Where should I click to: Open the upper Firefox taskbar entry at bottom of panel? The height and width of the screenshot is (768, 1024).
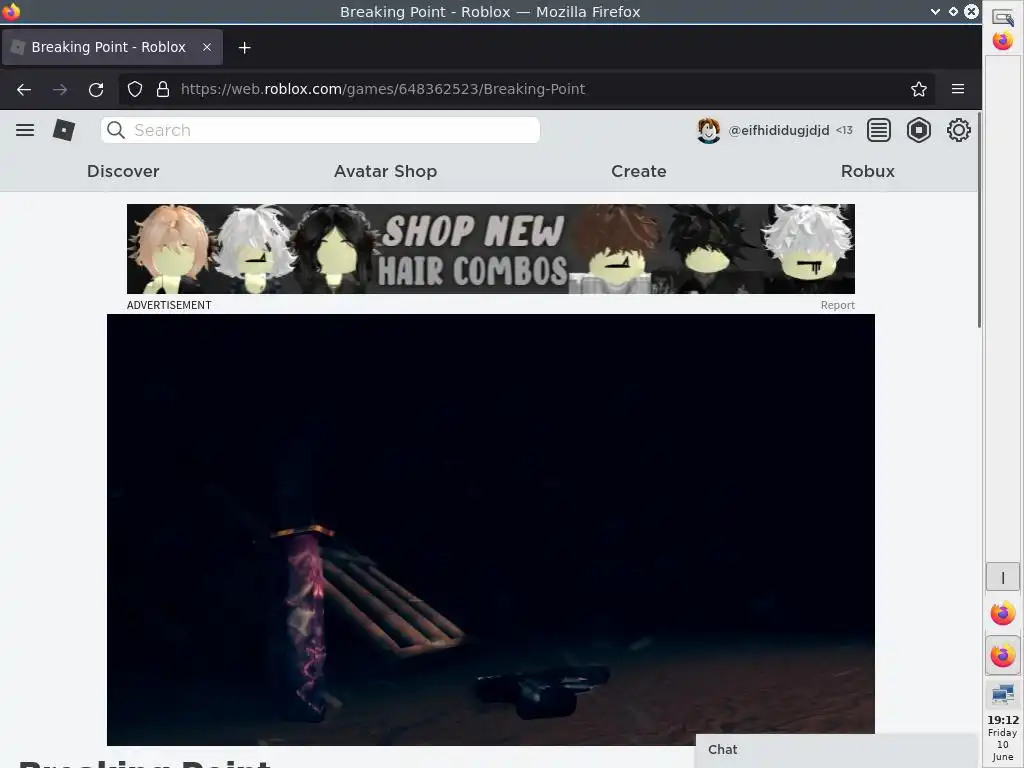1002,614
